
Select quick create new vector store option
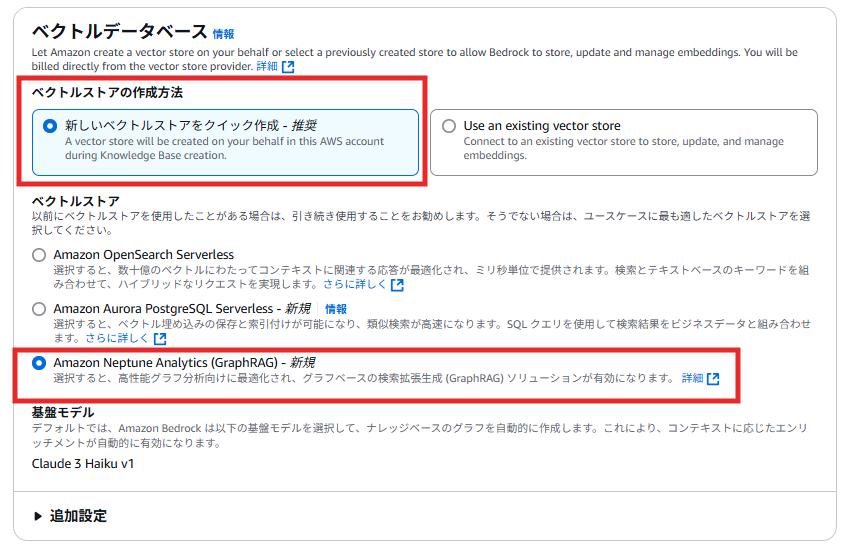point(50,126)
